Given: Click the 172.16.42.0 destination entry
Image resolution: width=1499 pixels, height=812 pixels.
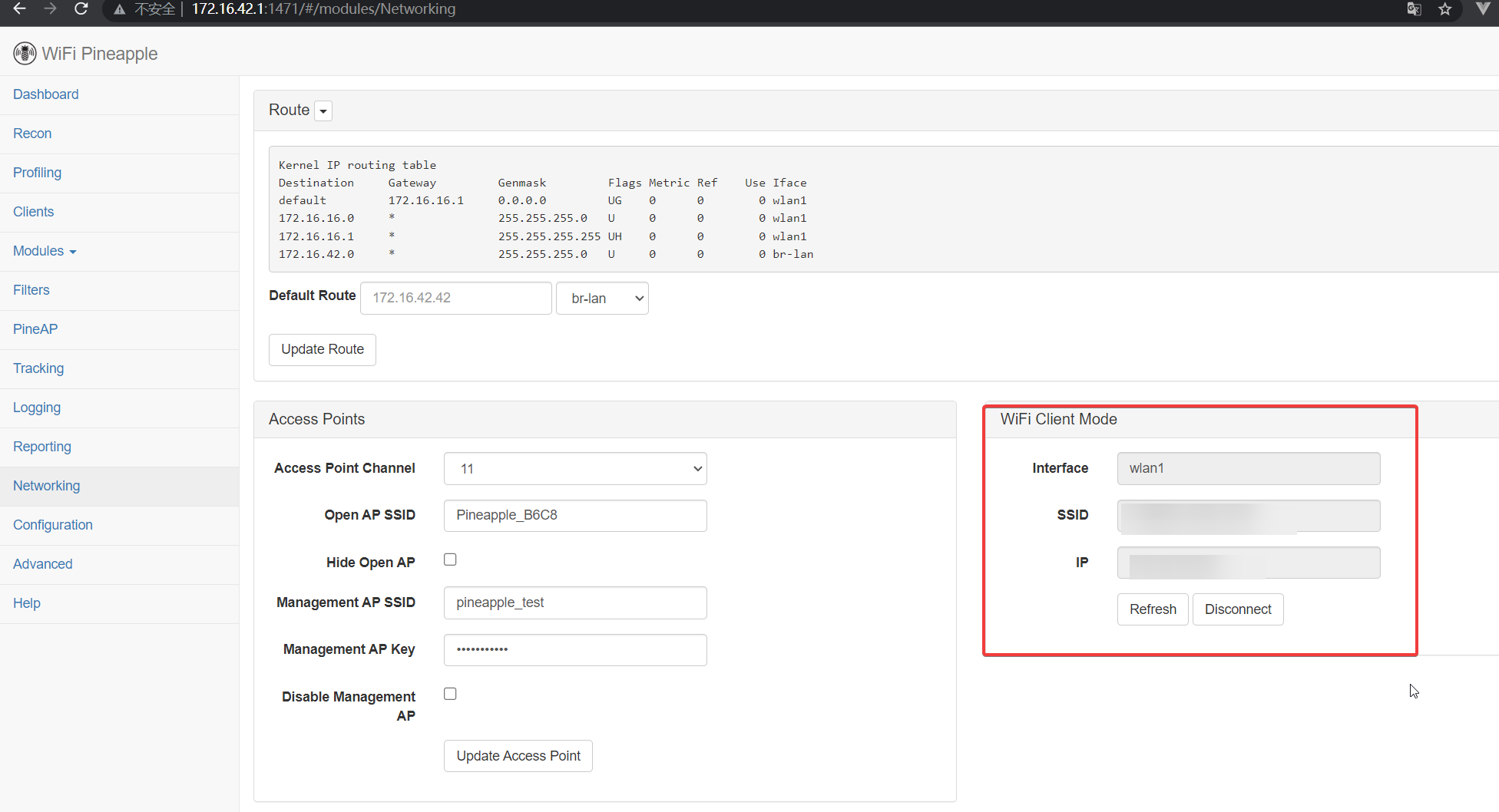Looking at the screenshot, I should (316, 254).
